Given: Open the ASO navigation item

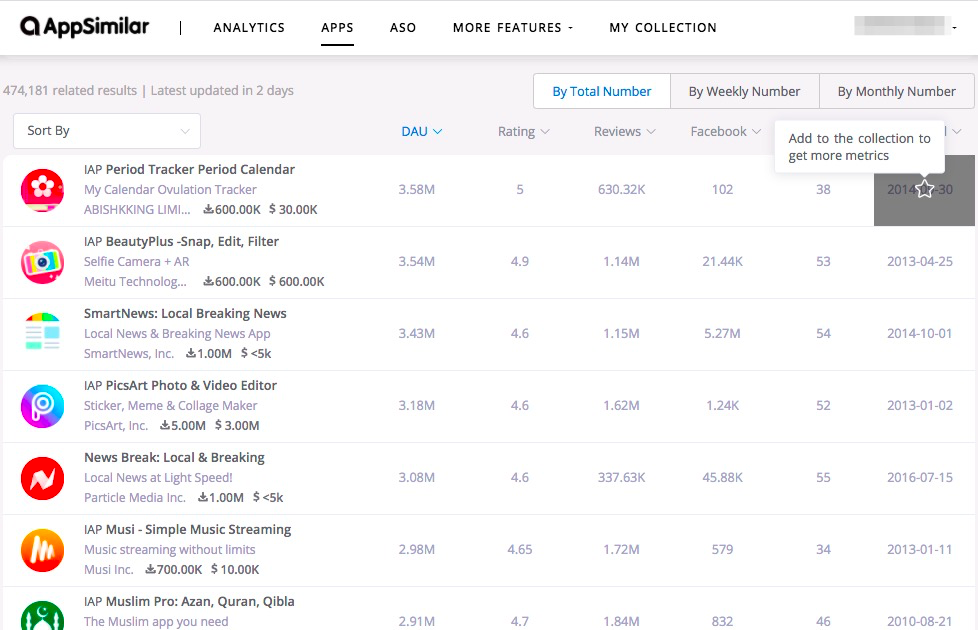Looking at the screenshot, I should (x=403, y=27).
